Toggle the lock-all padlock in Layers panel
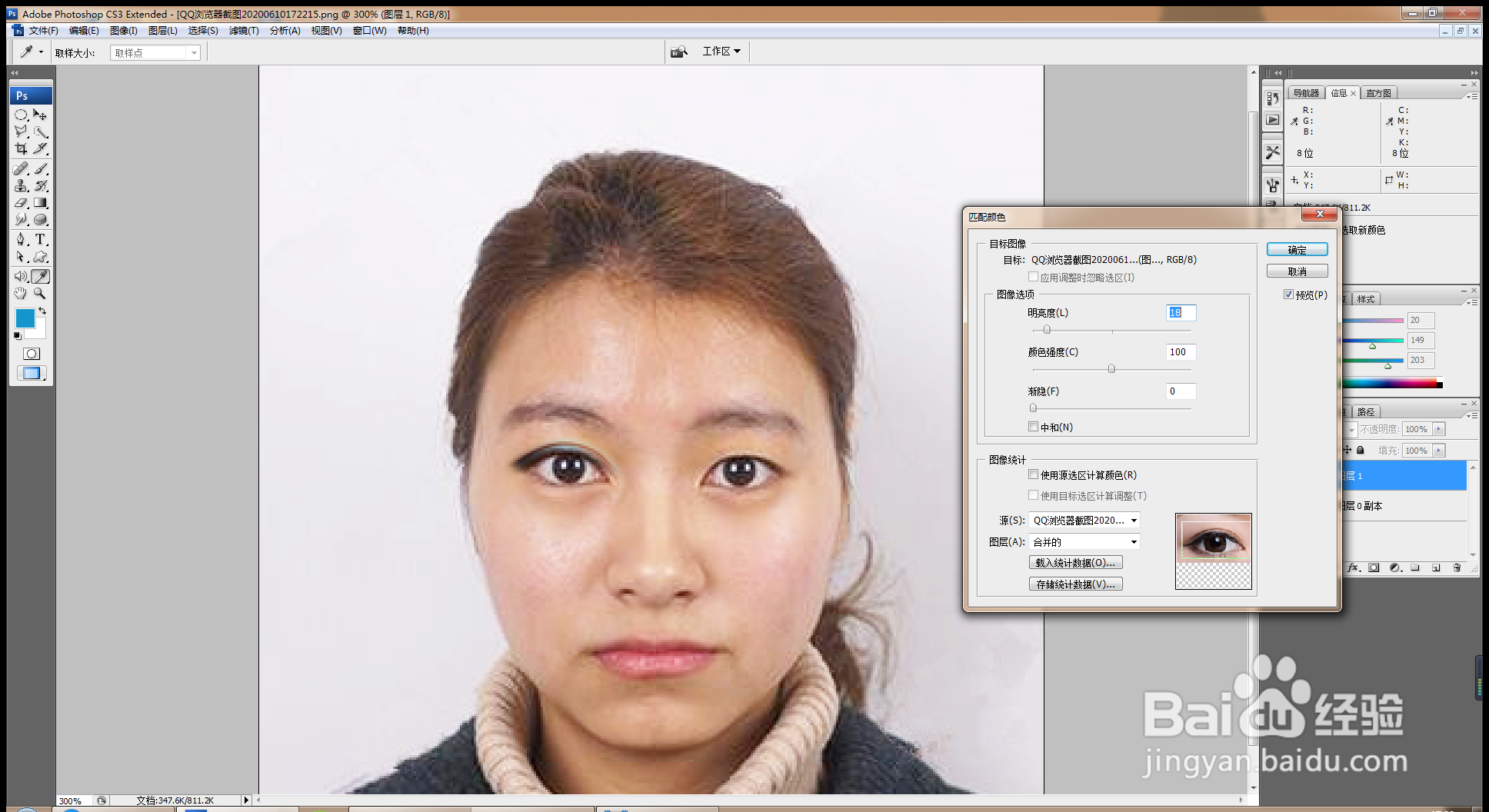1489x812 pixels. 1361,450
